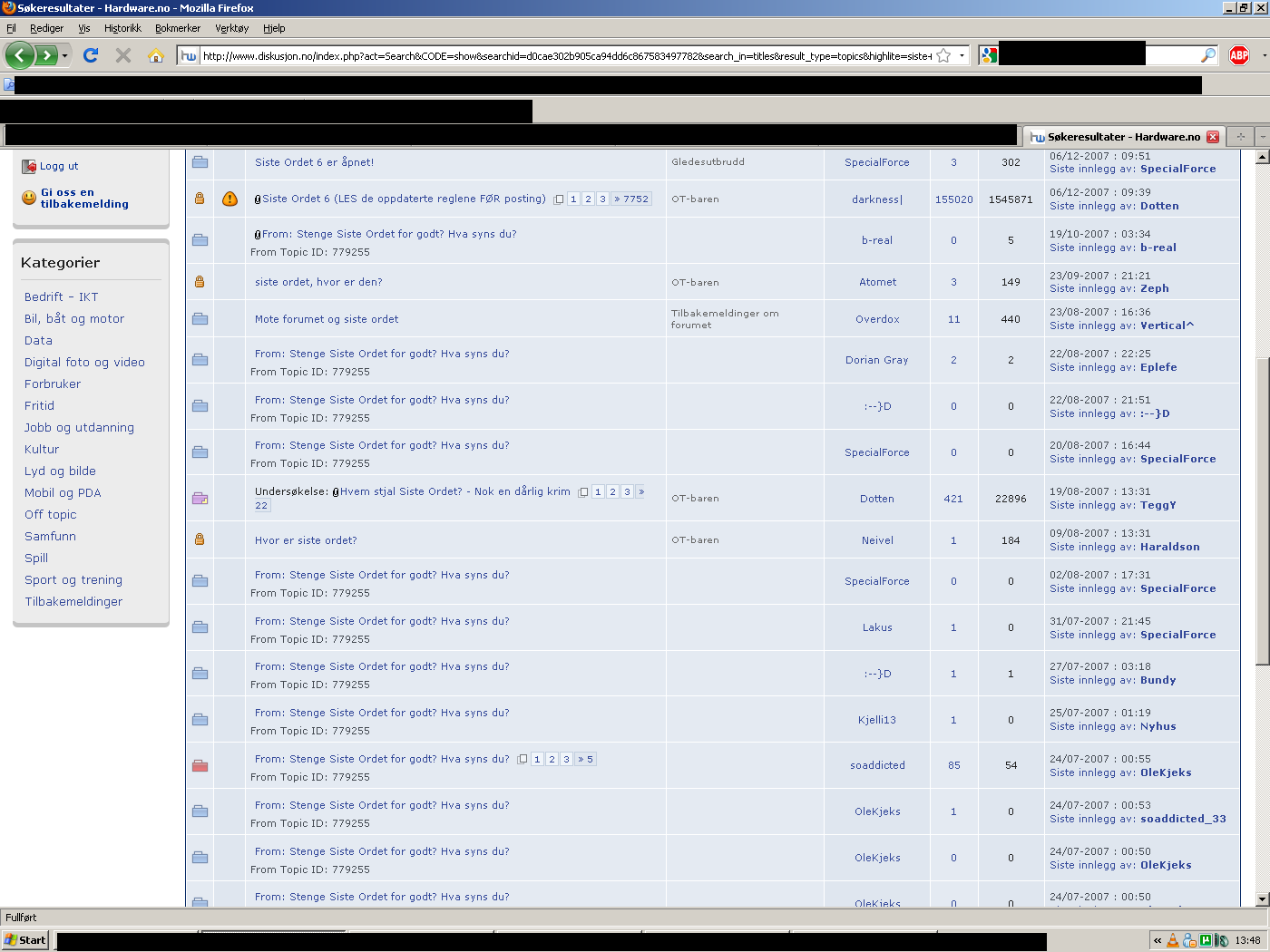Open the tab list dropdown
This screenshot has width=1270, height=952.
click(x=1262, y=137)
